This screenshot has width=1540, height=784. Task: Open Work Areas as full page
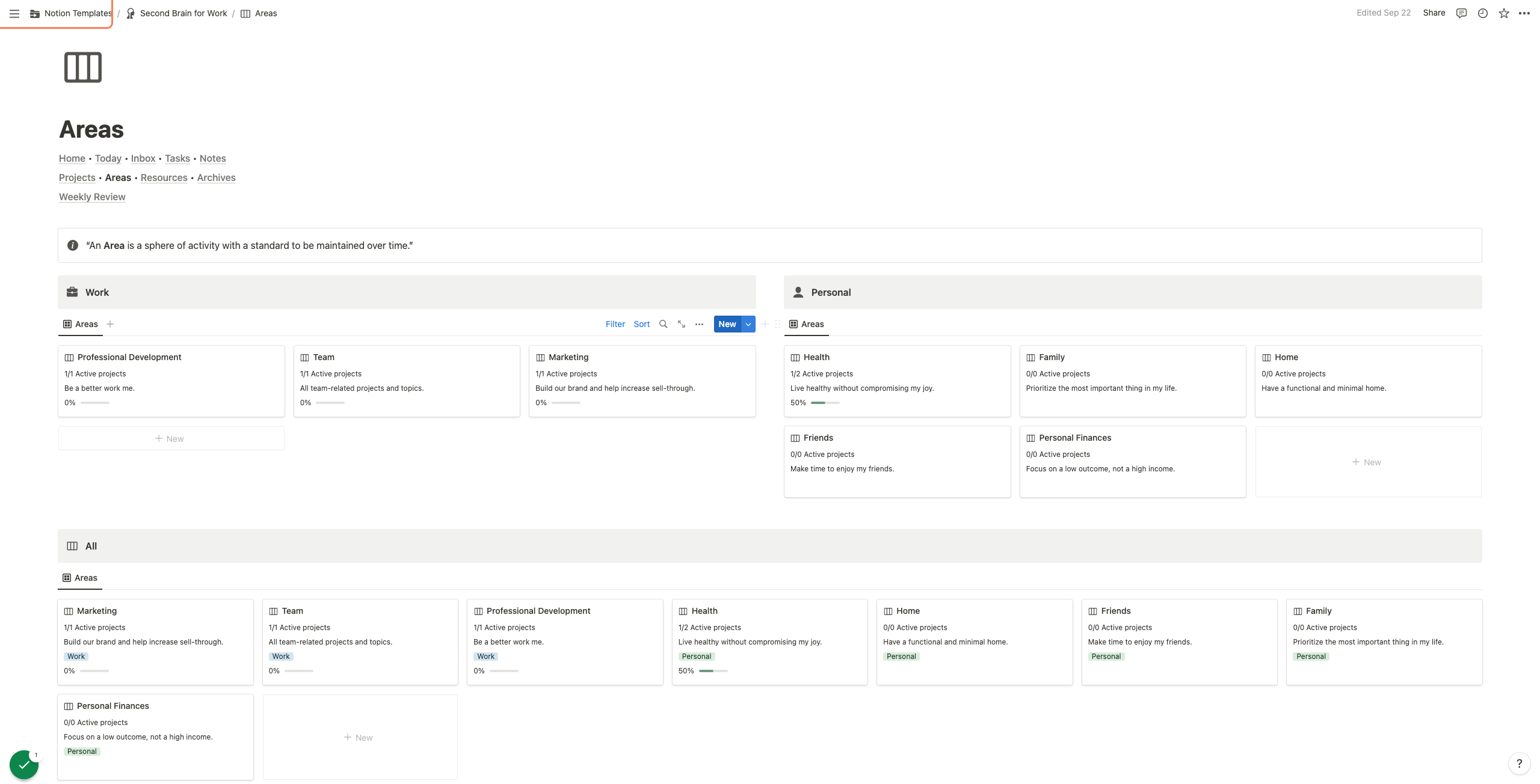[x=682, y=324]
